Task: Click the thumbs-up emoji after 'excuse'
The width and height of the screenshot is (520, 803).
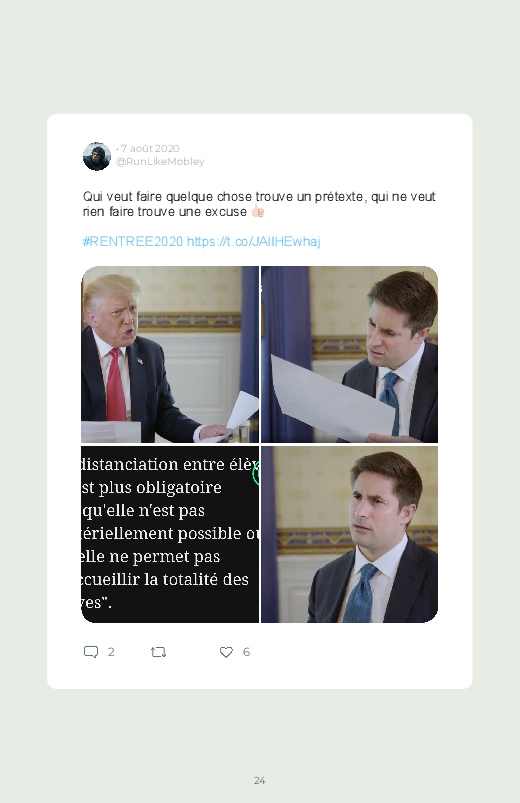Action: 258,211
